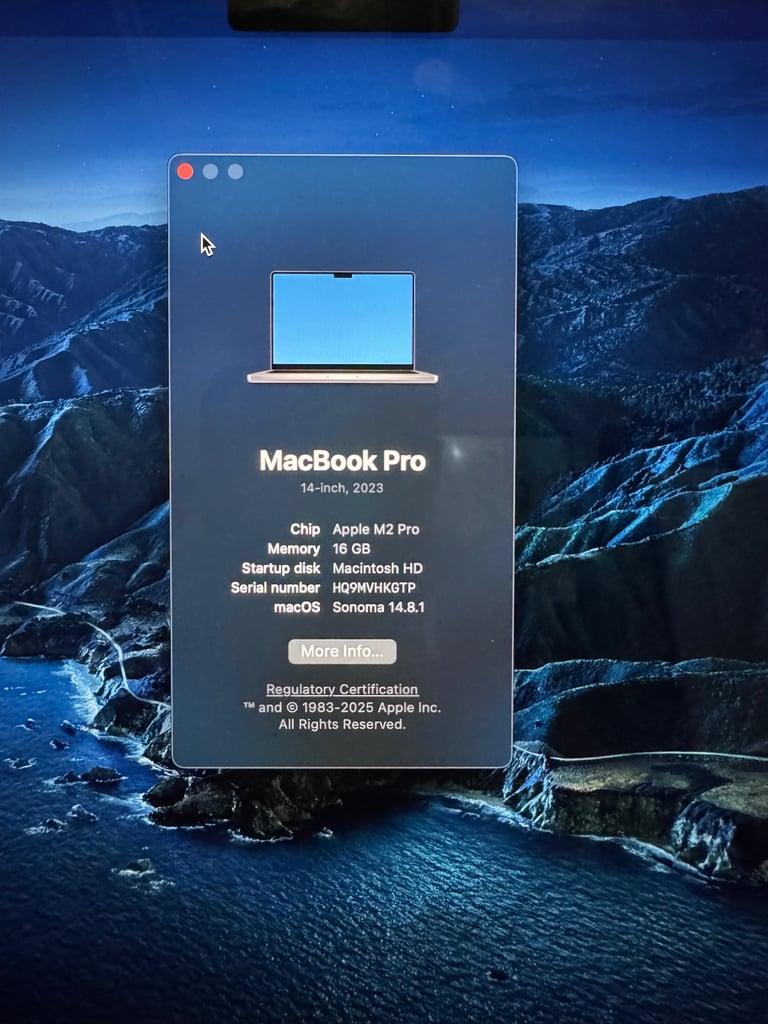Click the MacBook Pro title text
This screenshot has height=1024, width=768.
click(x=342, y=460)
